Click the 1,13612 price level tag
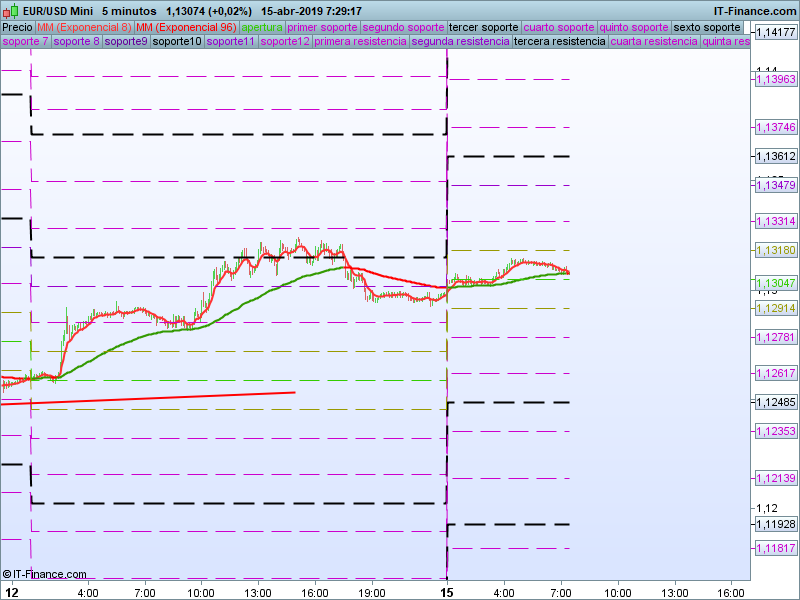Viewport: 800px width, 600px height. [x=774, y=157]
